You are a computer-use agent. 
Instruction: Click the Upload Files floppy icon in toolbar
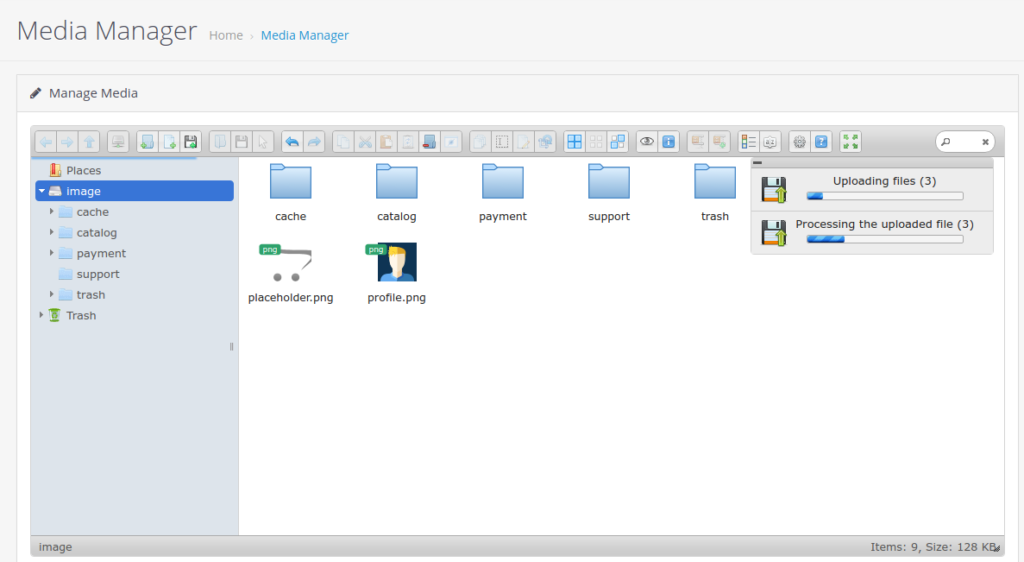tap(191, 142)
